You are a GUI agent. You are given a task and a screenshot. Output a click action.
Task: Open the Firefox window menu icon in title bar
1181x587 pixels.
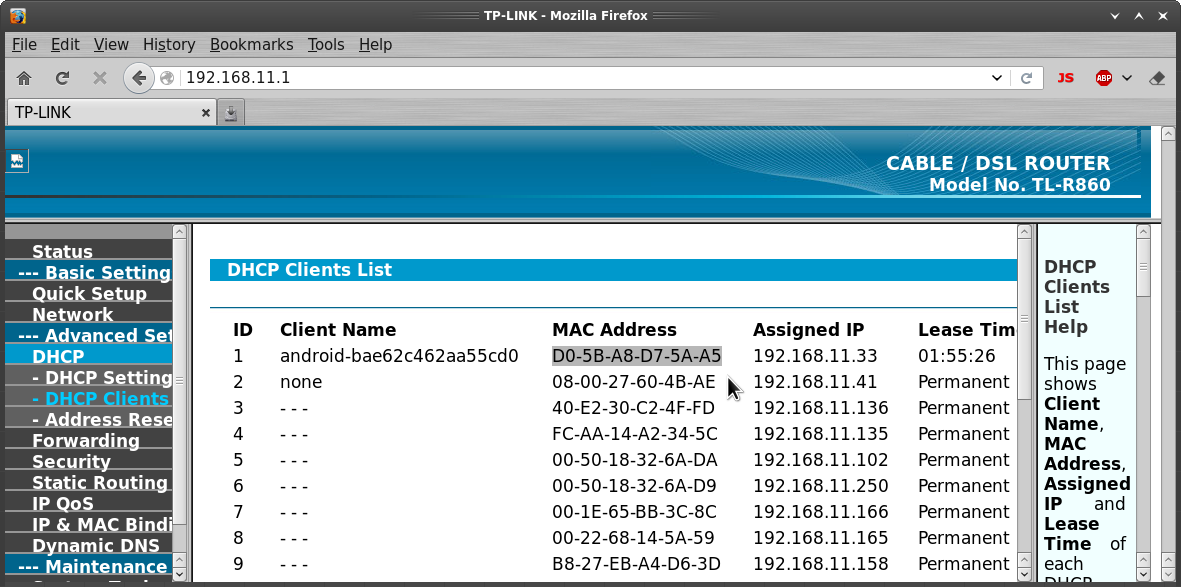click(x=17, y=15)
